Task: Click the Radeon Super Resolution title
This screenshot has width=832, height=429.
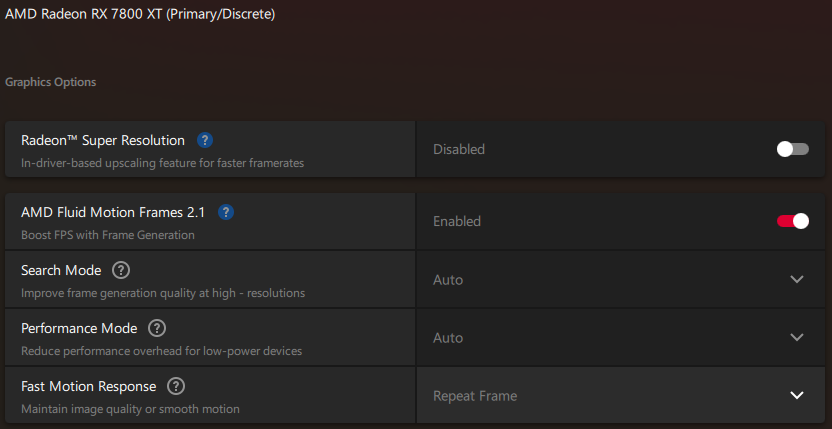Action: [x=103, y=140]
